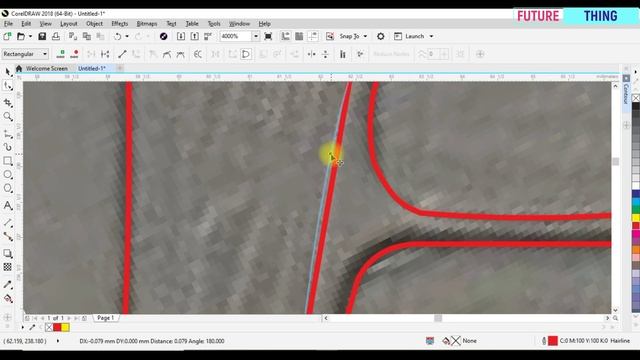Click the Cut icon in standard toolbar
Screen dimensions: 640x360
[73, 36]
